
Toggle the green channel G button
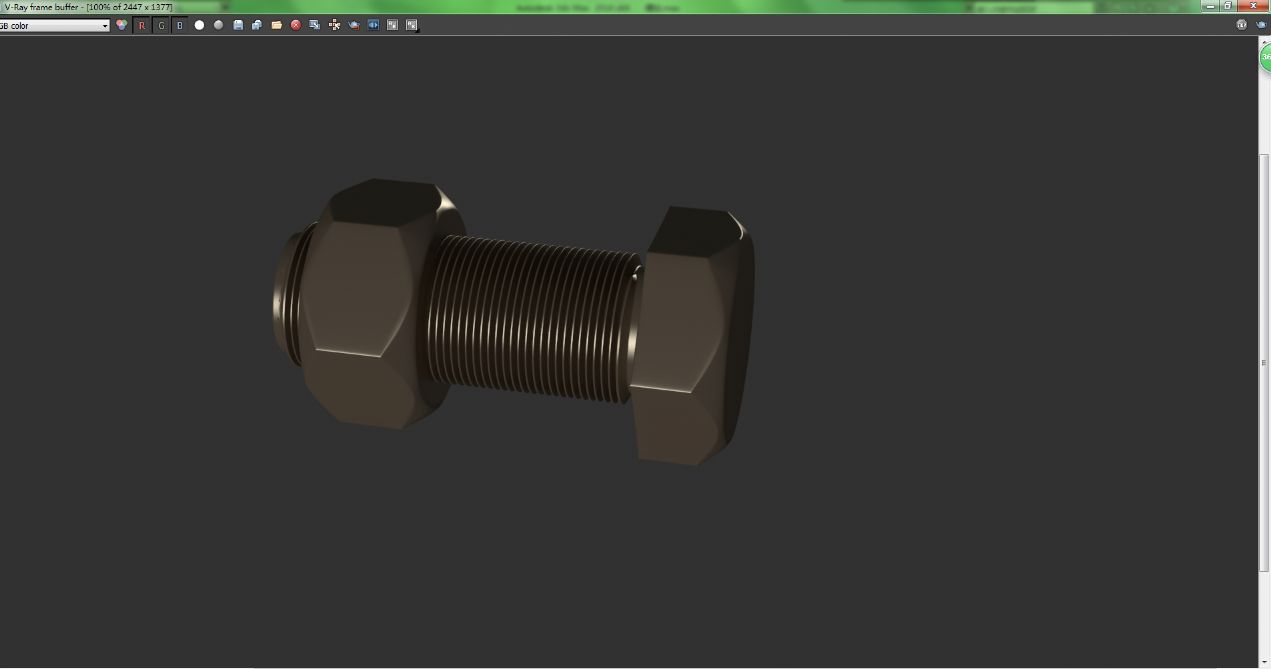click(161, 25)
